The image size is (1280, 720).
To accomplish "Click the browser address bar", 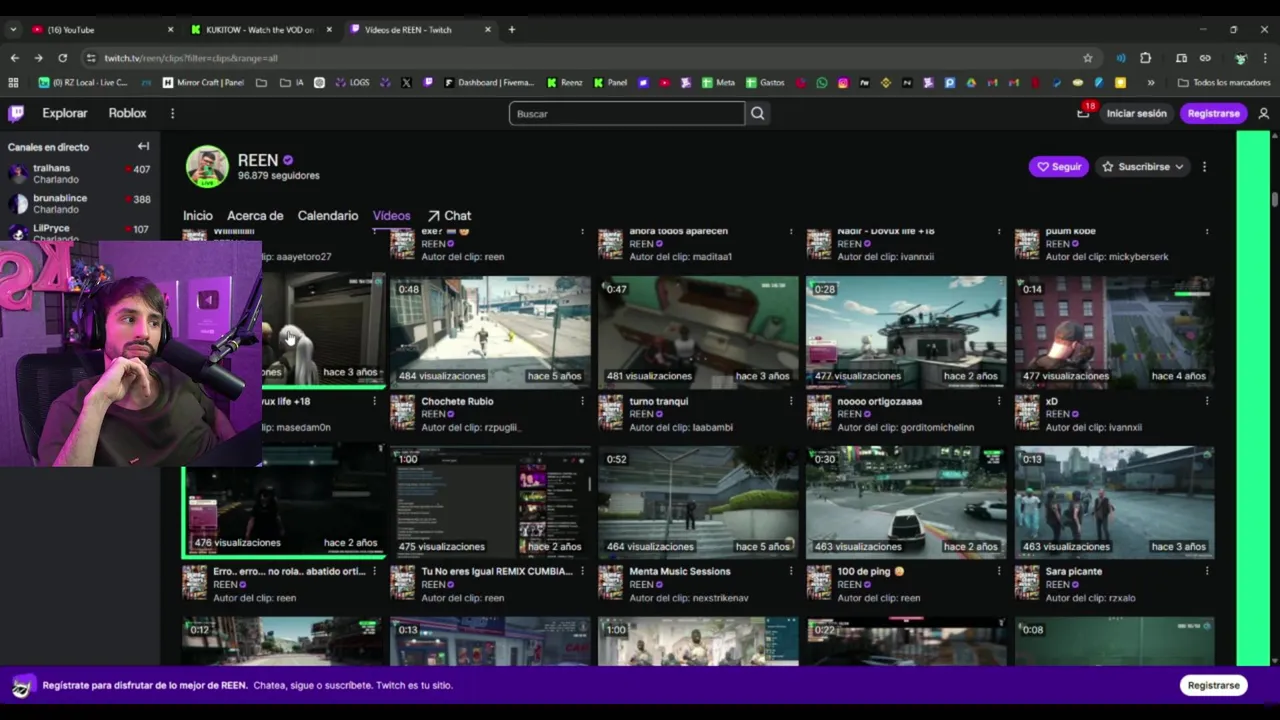I will [585, 58].
